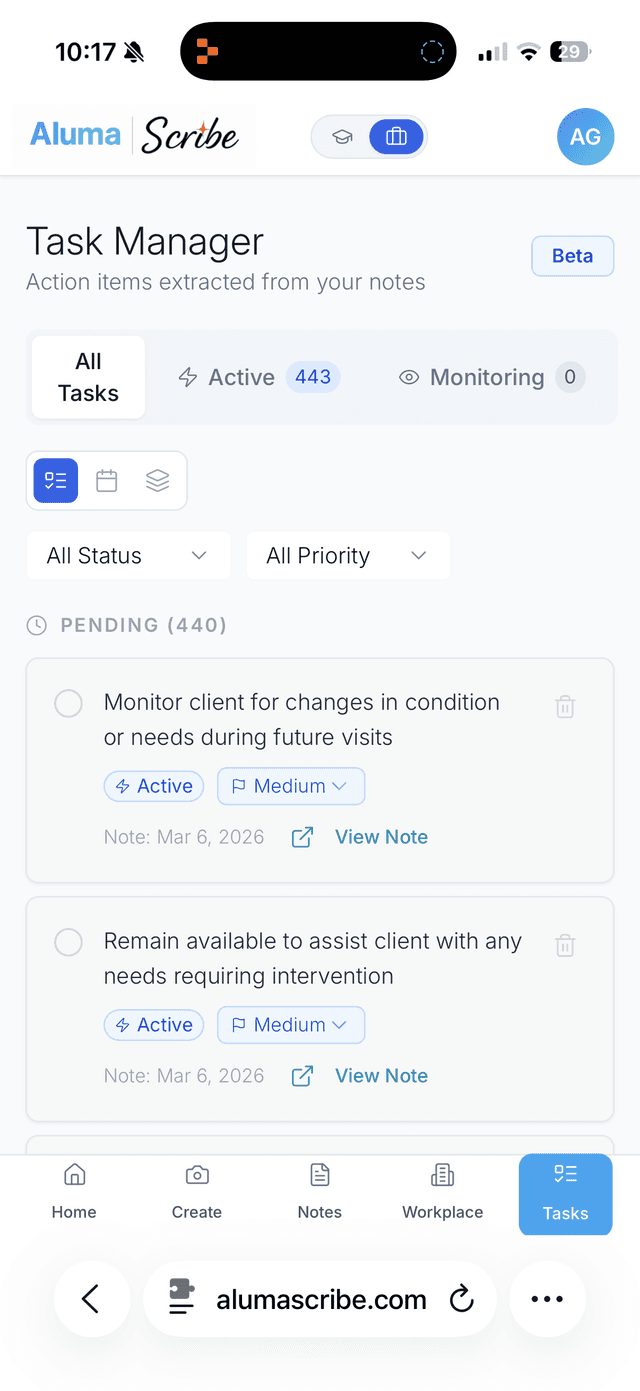Check off the 'Remain available to assist' task
640x1391 pixels.
68,942
